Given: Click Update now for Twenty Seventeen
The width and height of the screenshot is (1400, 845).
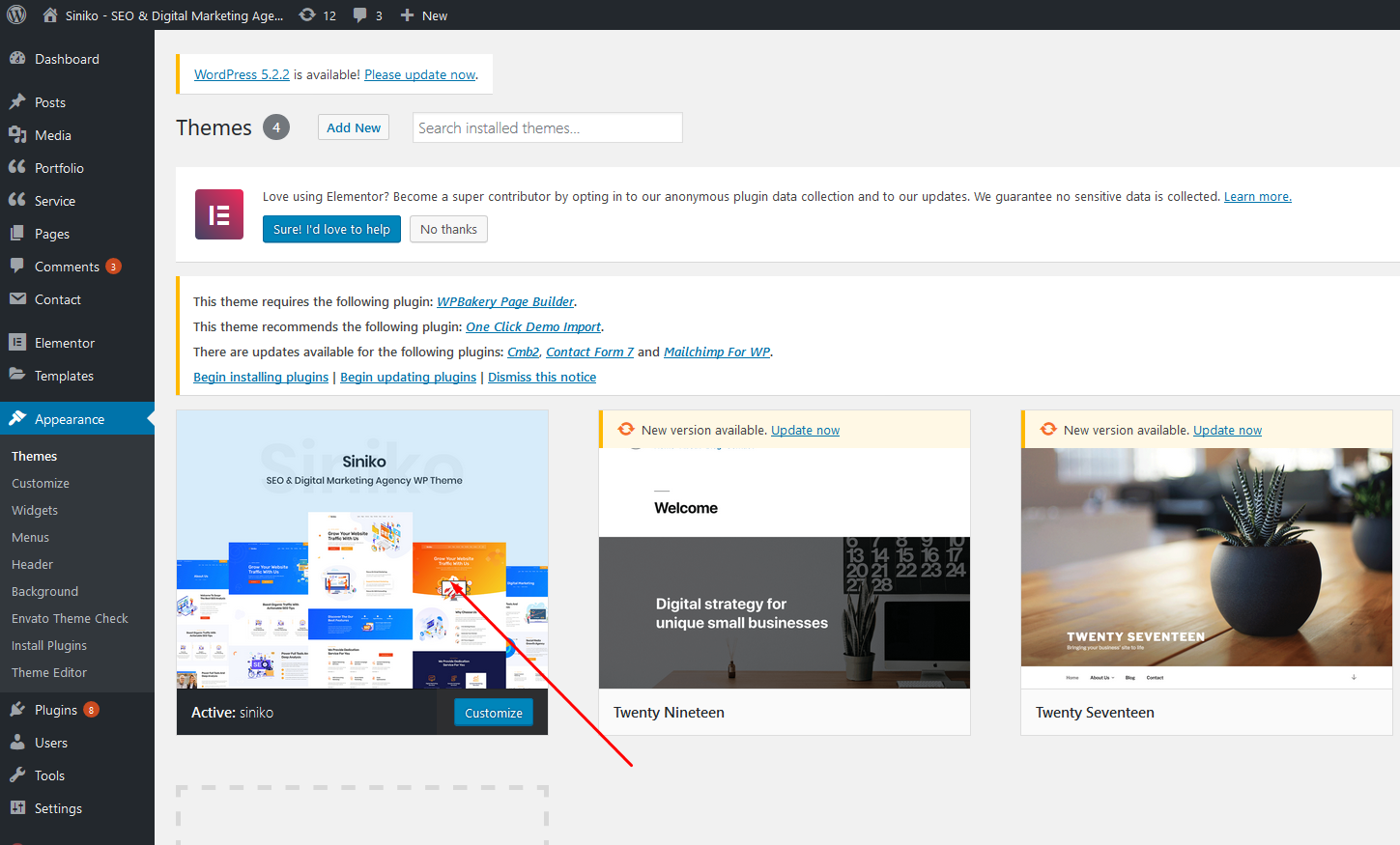Looking at the screenshot, I should tap(1227, 430).
